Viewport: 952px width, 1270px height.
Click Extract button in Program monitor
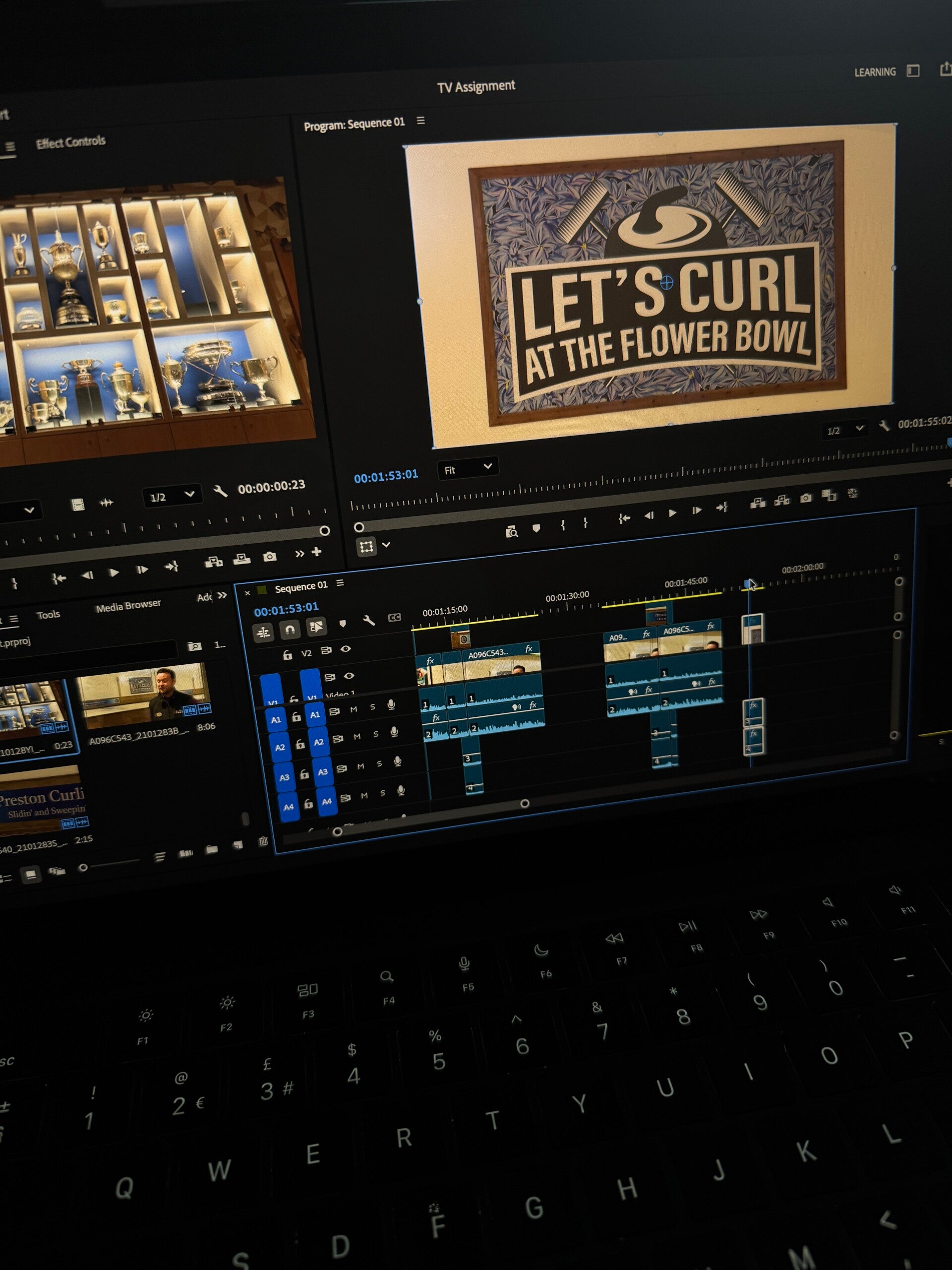781,501
